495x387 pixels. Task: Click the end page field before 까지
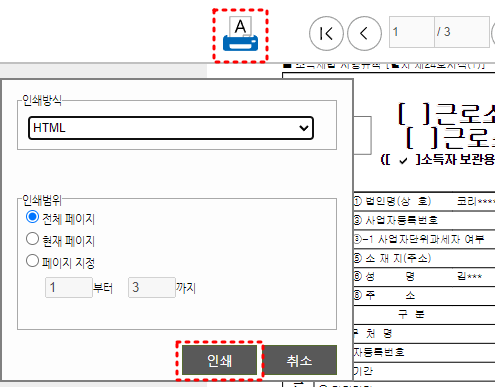point(152,287)
